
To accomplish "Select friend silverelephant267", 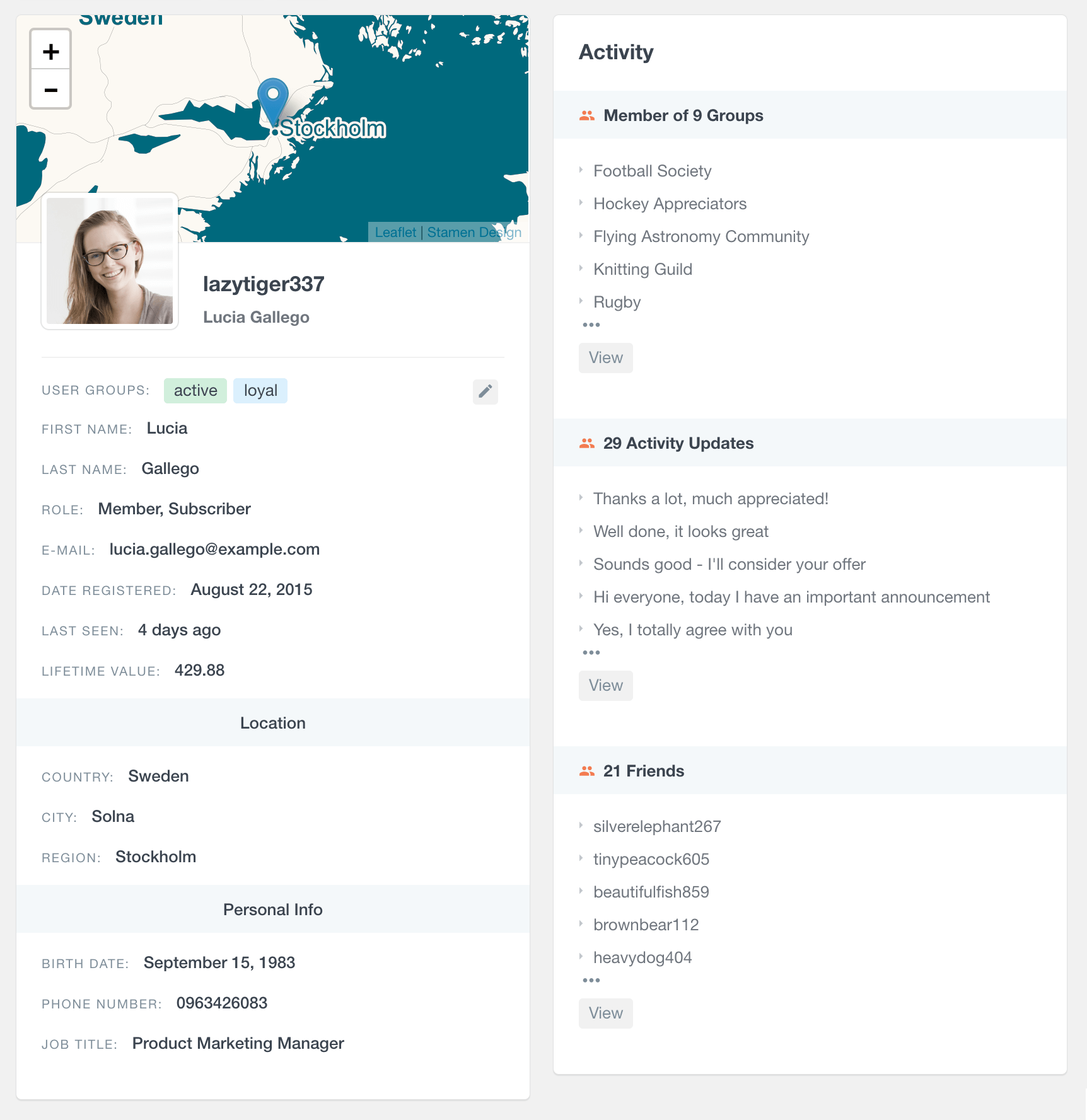I will tap(657, 826).
